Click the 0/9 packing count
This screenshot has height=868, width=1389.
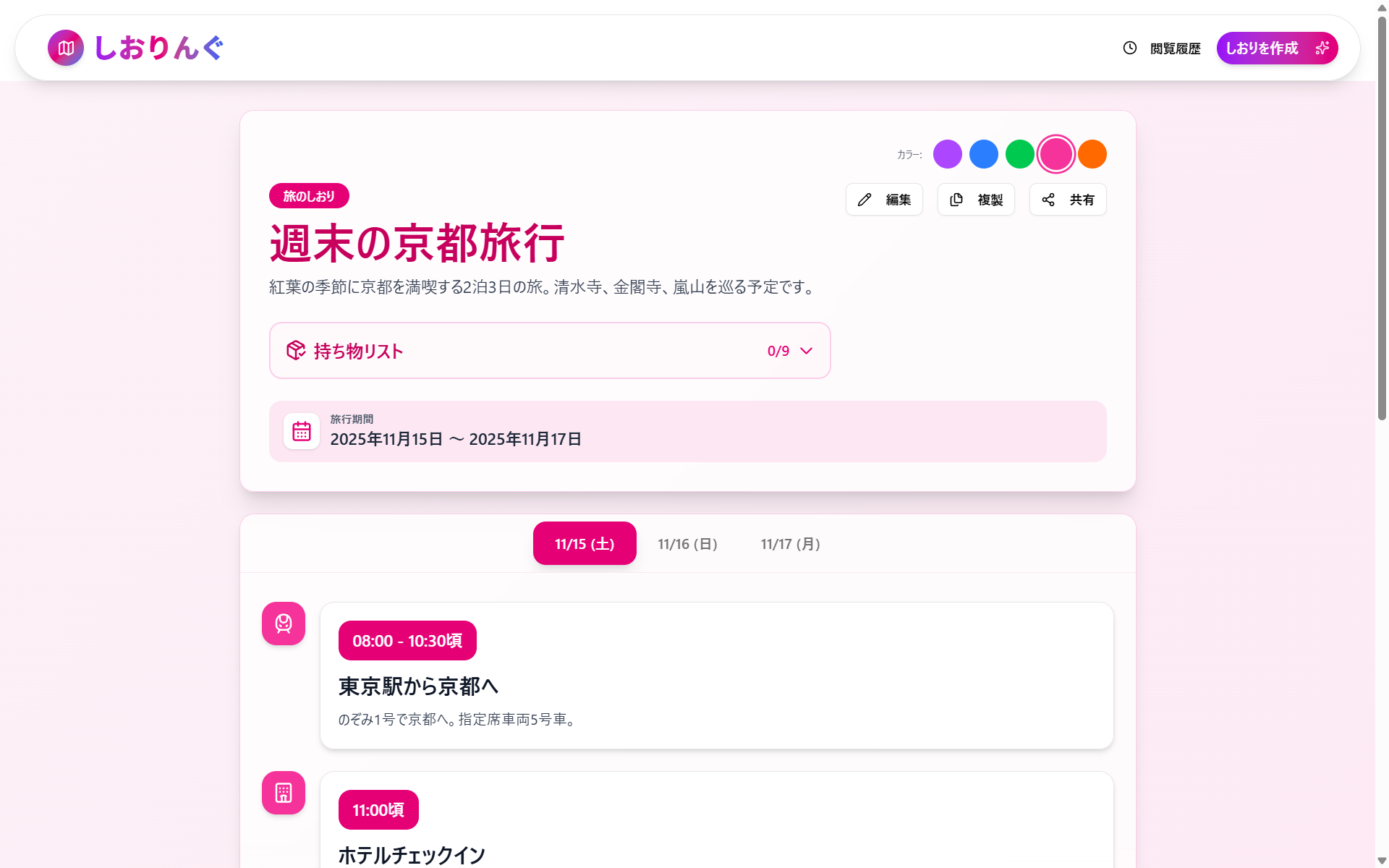coord(778,351)
